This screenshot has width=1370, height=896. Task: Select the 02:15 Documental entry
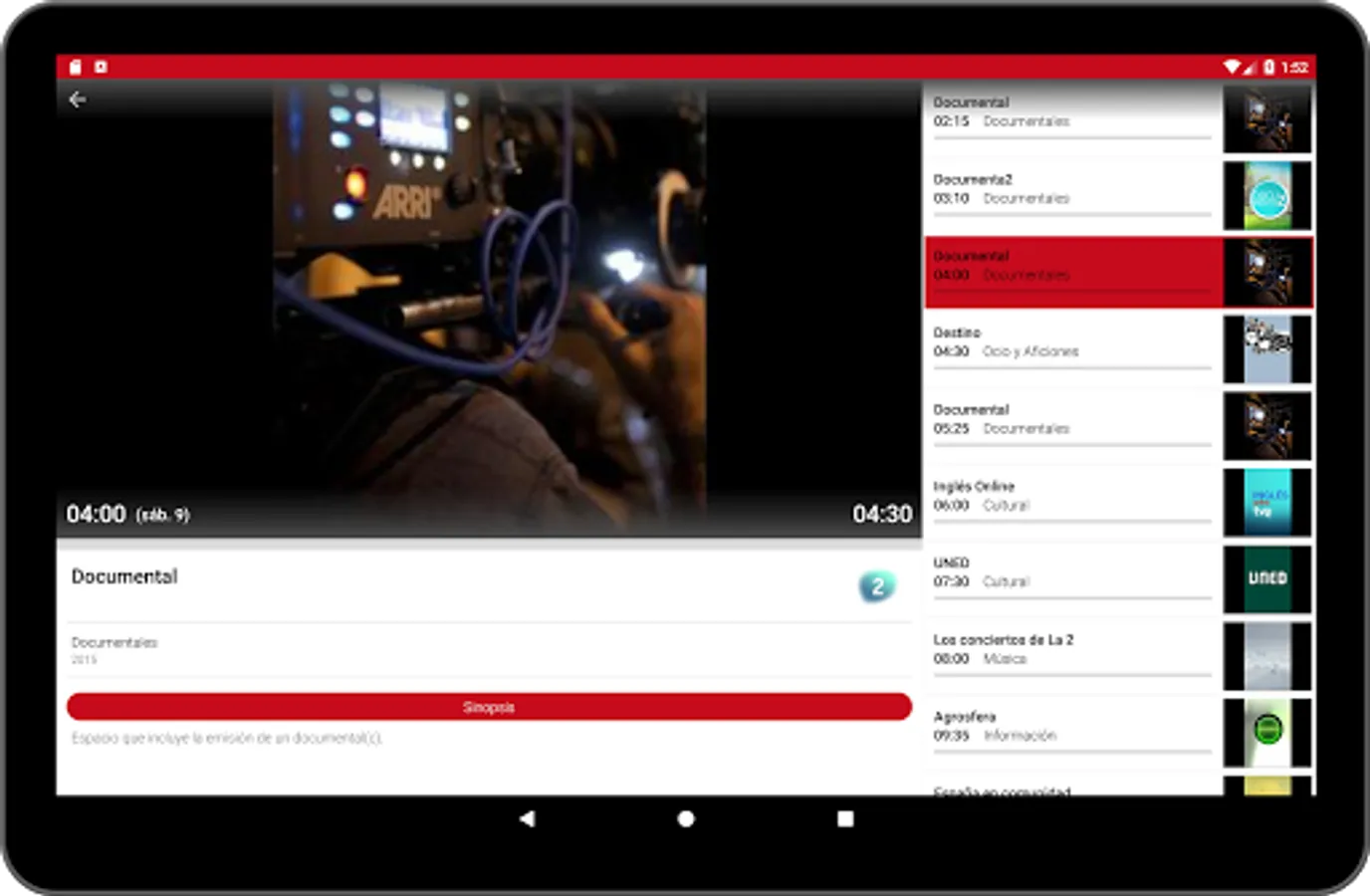tap(1073, 117)
